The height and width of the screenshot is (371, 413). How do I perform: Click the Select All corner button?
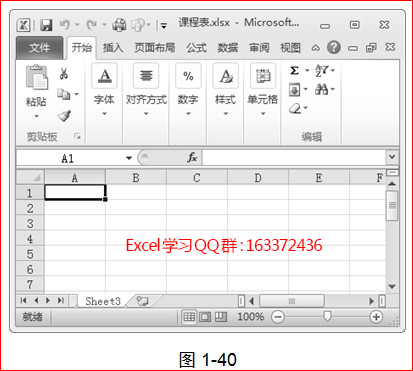(30, 177)
